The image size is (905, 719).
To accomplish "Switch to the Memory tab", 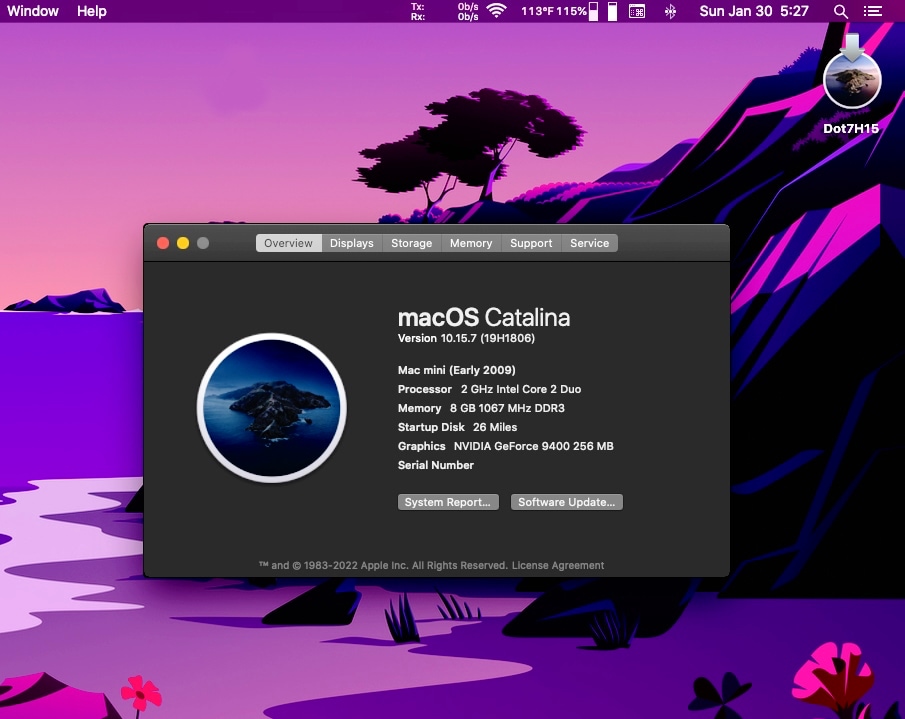I will click(471, 243).
